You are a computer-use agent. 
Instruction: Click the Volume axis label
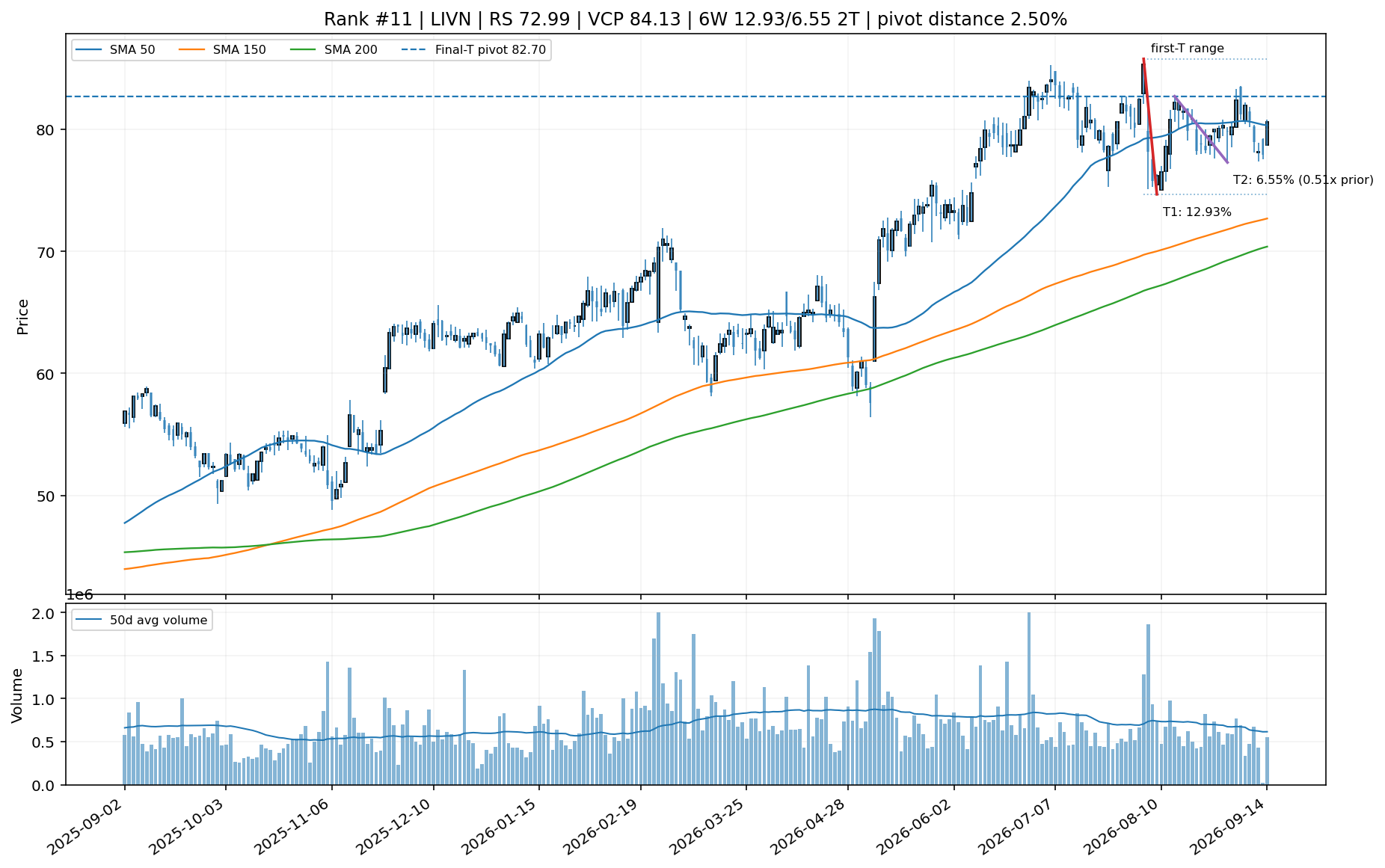[17, 695]
